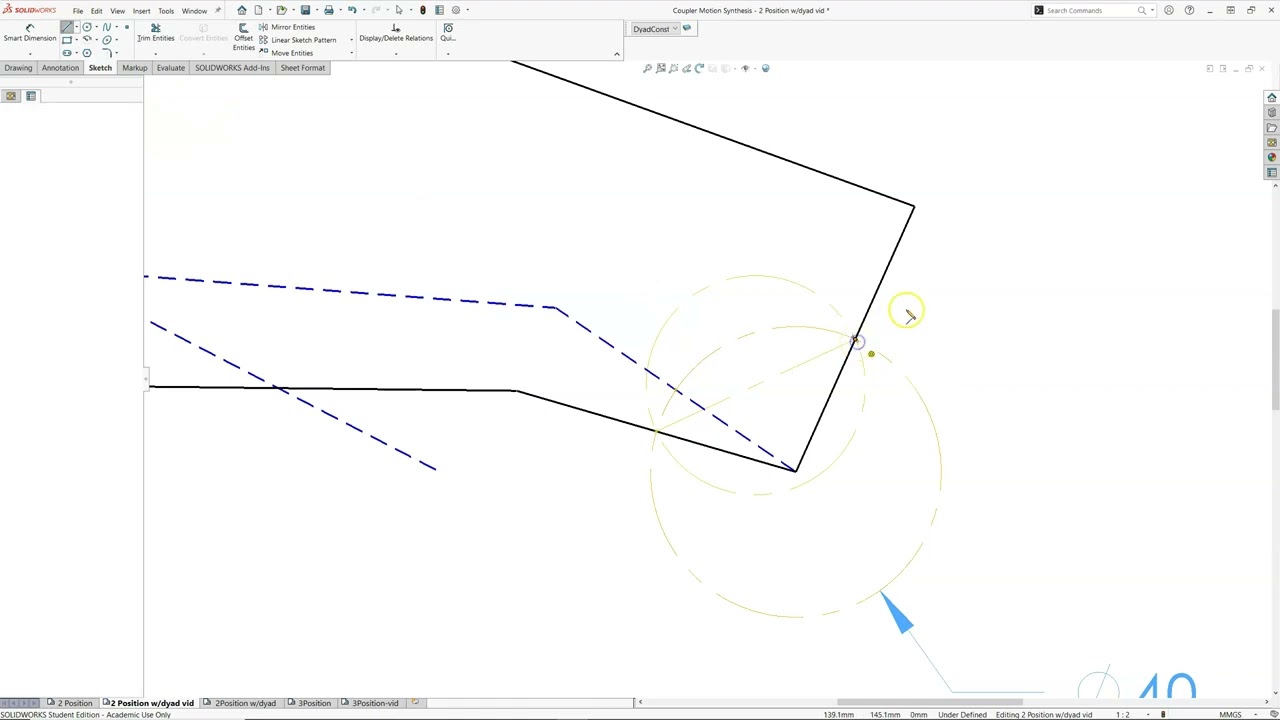The height and width of the screenshot is (720, 1280).
Task: Switch to Annotation ribbon tab
Action: pos(60,68)
